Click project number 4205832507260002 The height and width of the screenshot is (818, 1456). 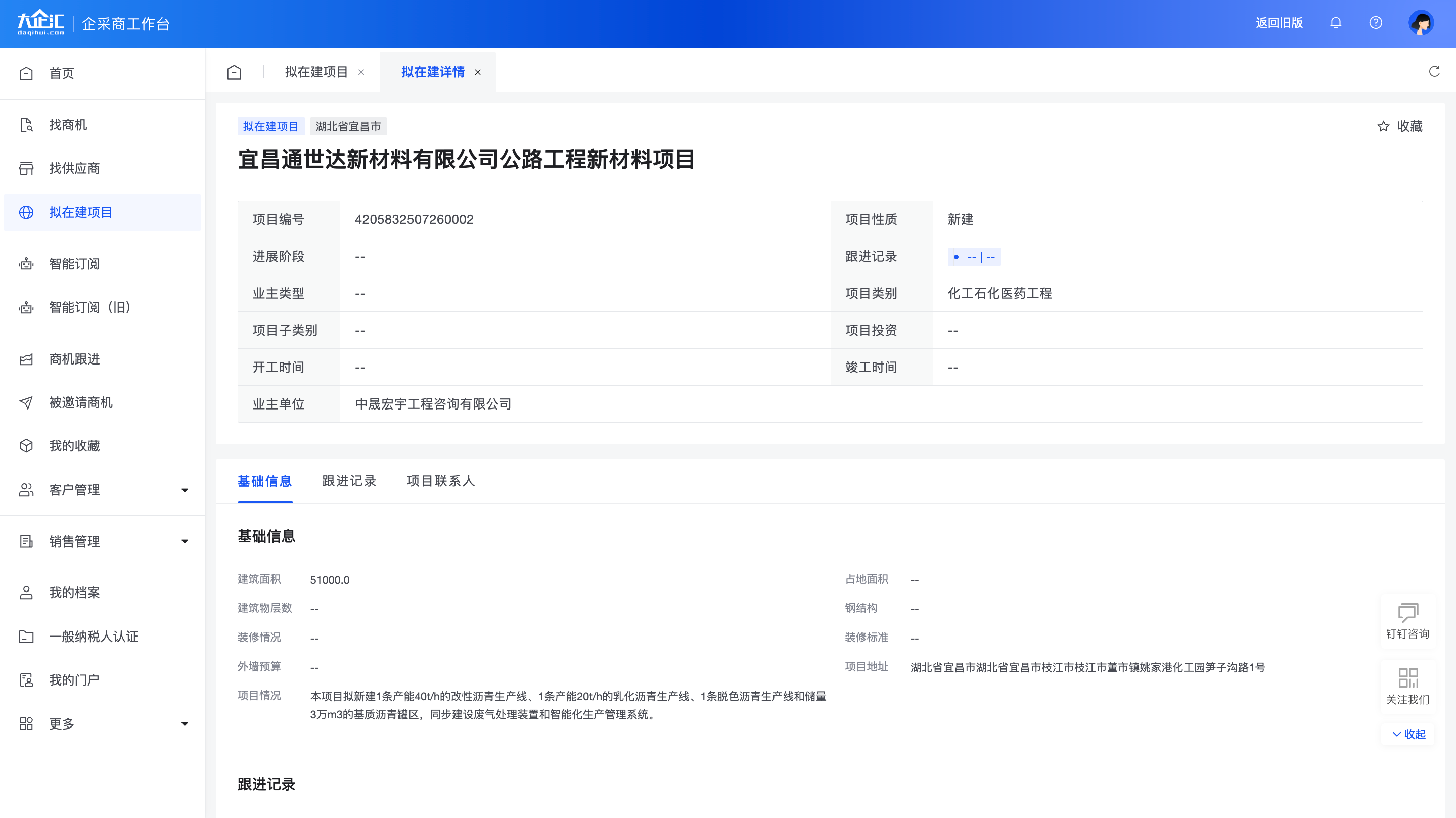coord(414,219)
